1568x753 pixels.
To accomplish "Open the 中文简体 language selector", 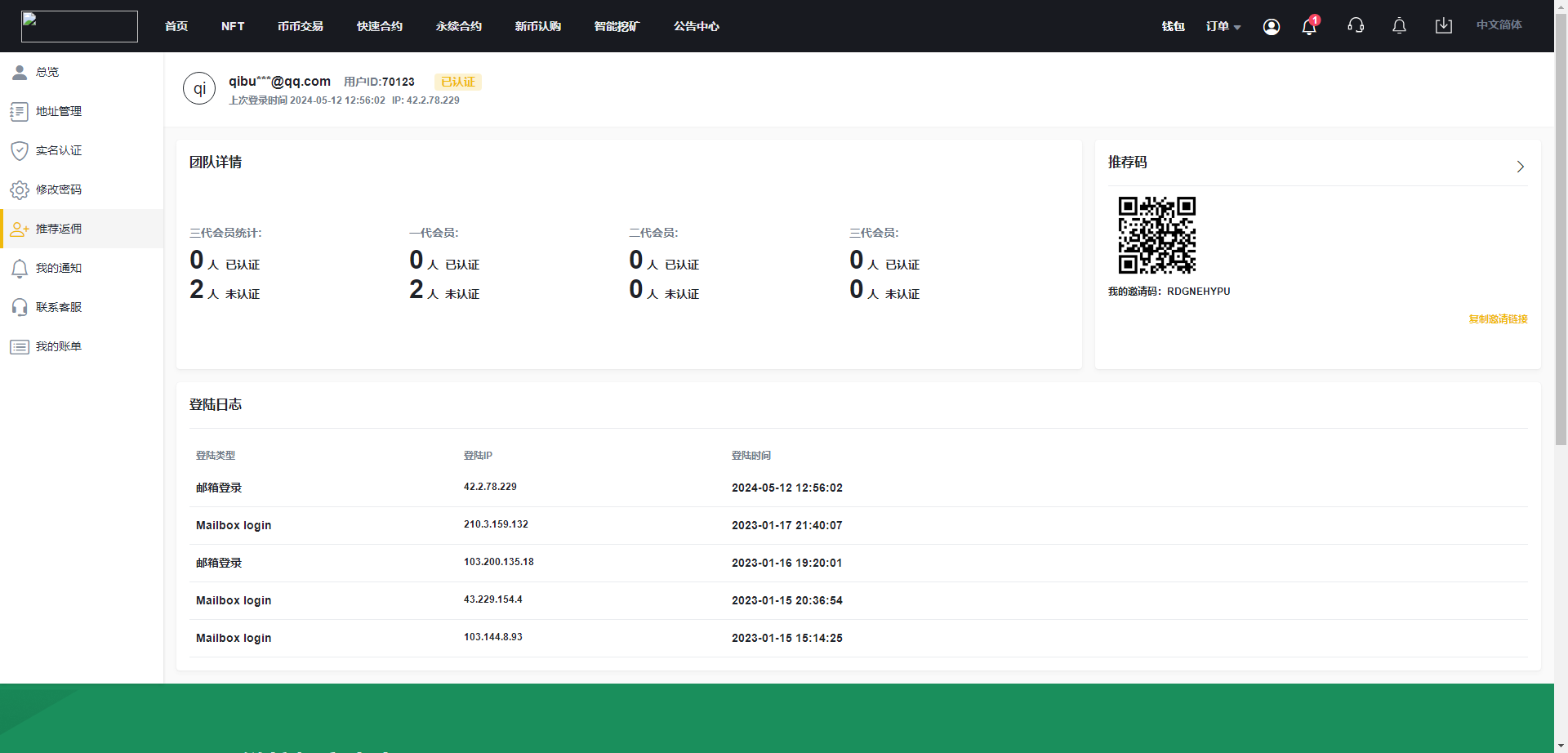I will point(1499,25).
